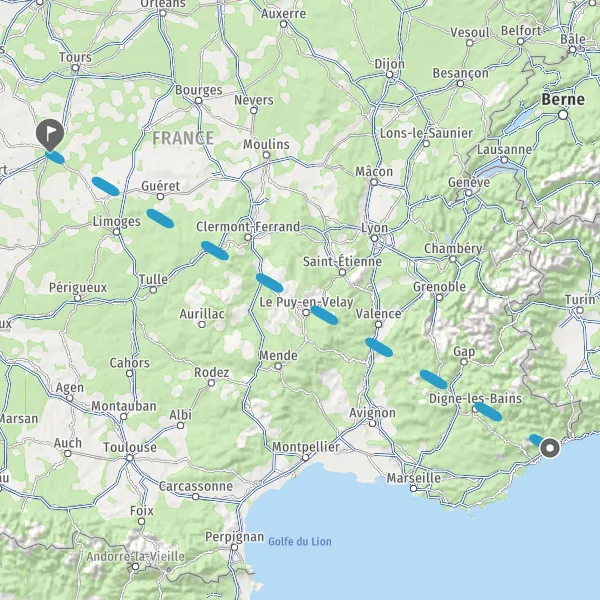Select the Montpellier city label
The width and height of the screenshot is (600, 600).
coord(305,447)
